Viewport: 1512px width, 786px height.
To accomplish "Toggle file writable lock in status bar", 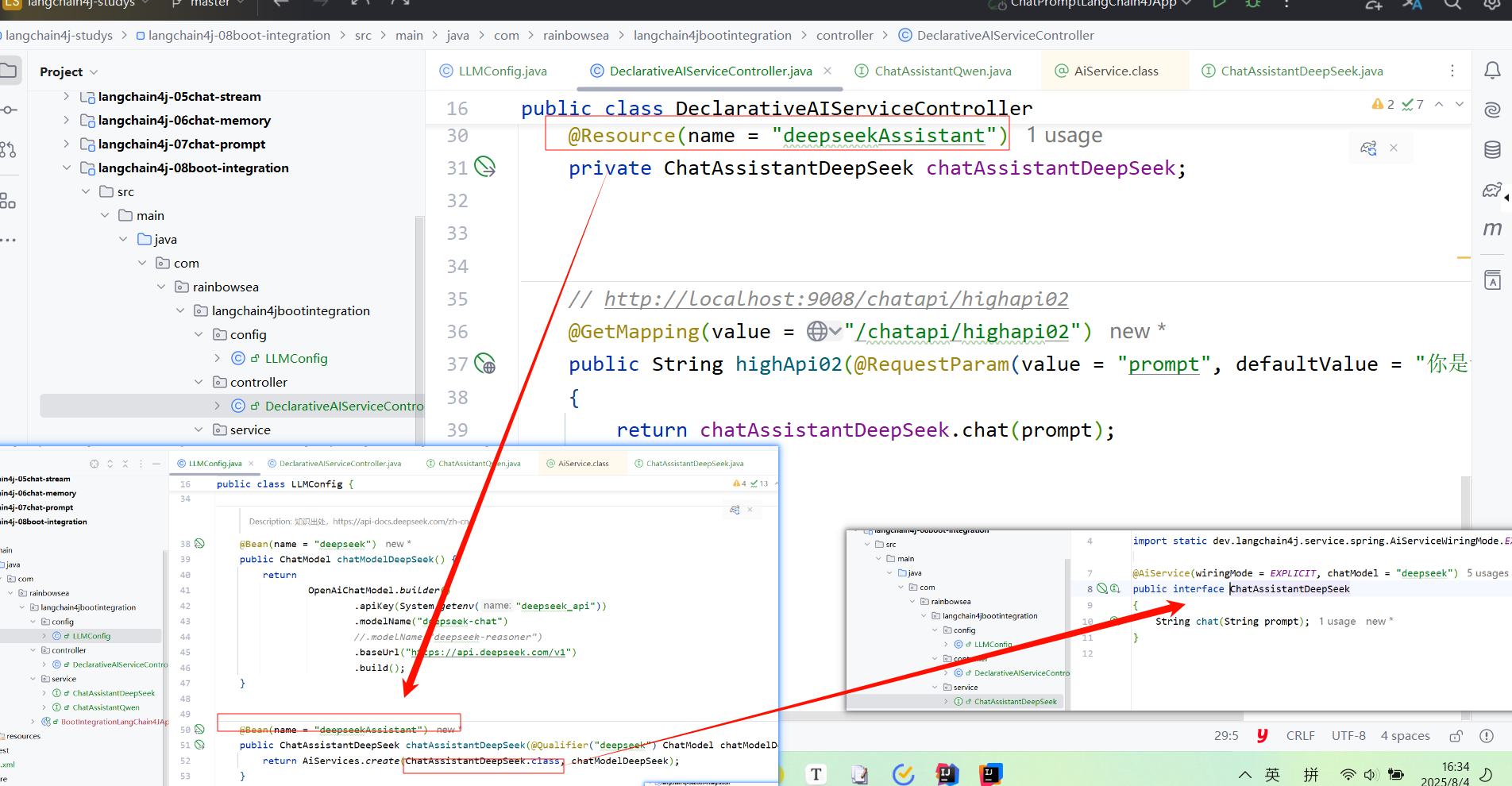I will [1455, 736].
